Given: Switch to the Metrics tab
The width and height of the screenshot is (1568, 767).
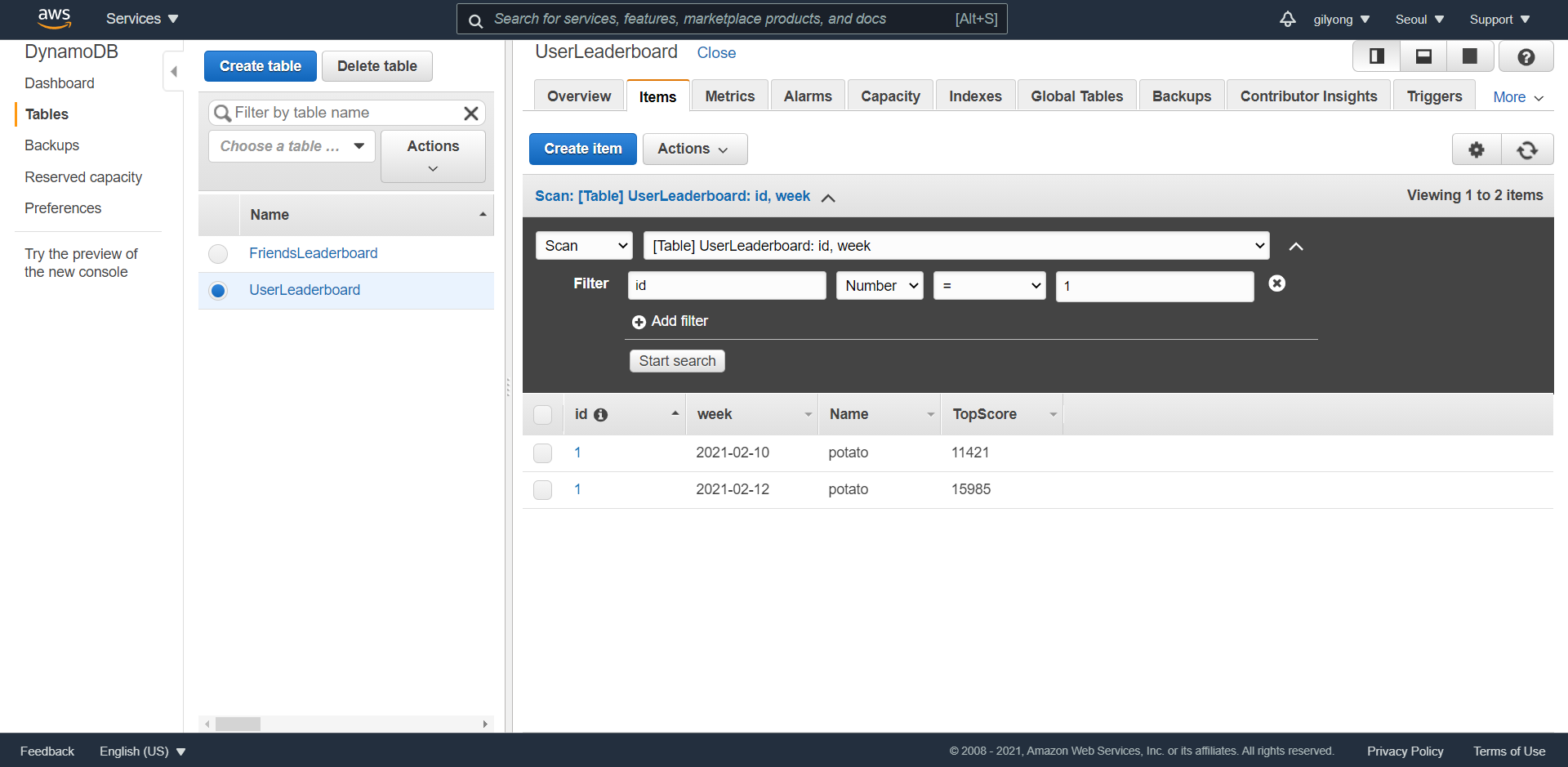Looking at the screenshot, I should (x=730, y=96).
